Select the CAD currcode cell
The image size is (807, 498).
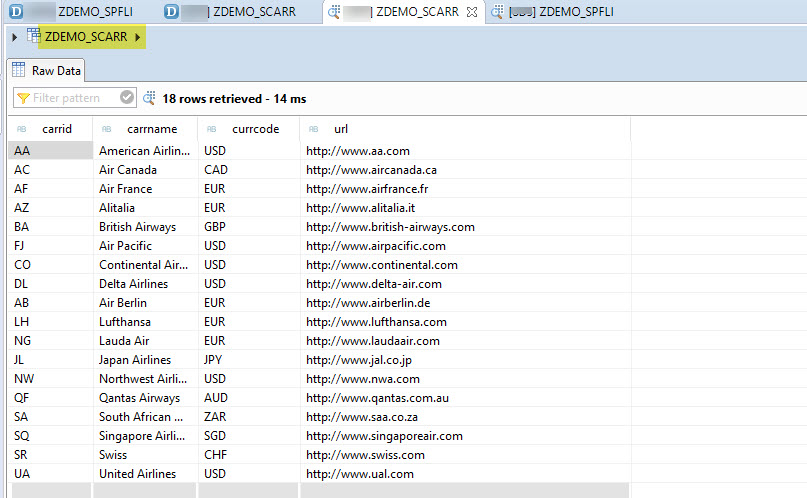(x=249, y=170)
